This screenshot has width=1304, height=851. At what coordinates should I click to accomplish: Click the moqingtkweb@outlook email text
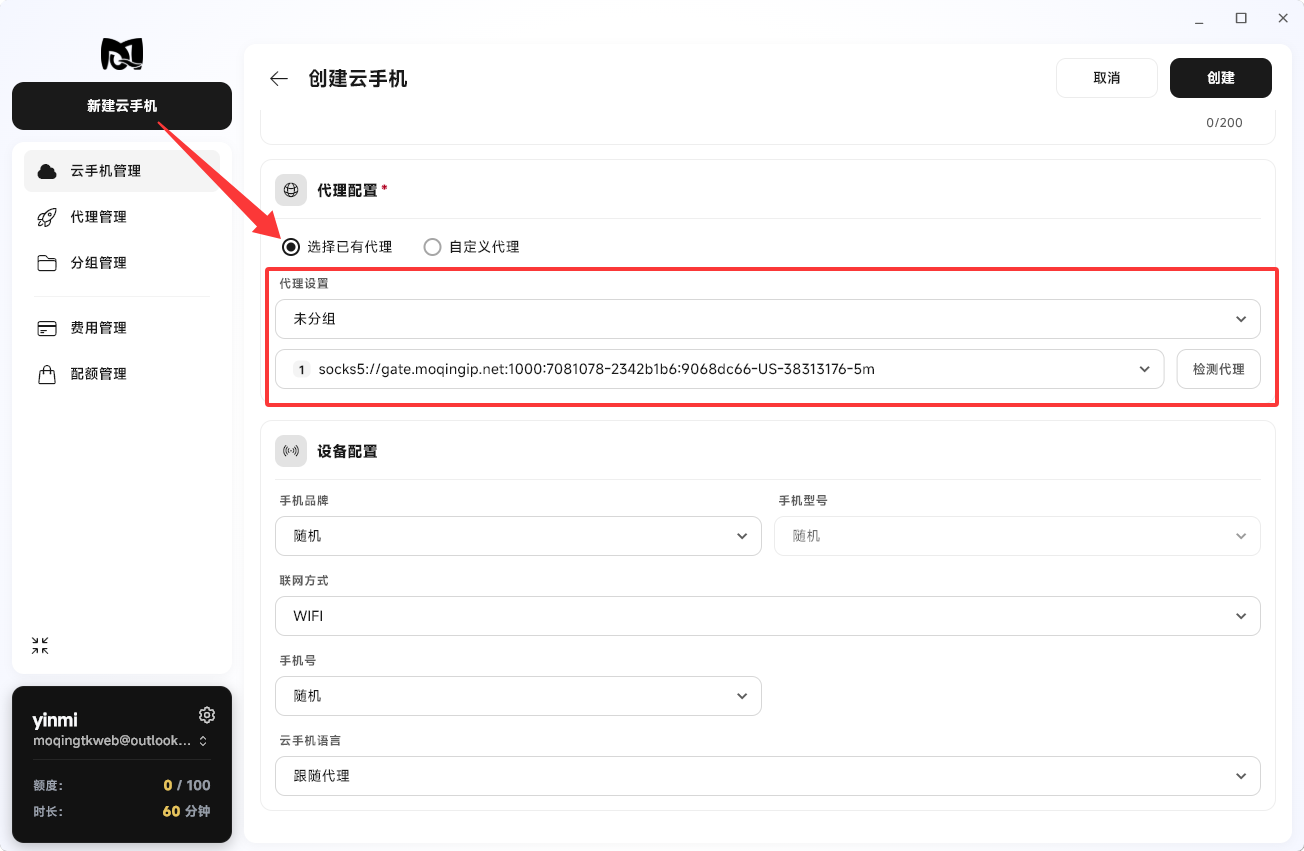[111, 741]
